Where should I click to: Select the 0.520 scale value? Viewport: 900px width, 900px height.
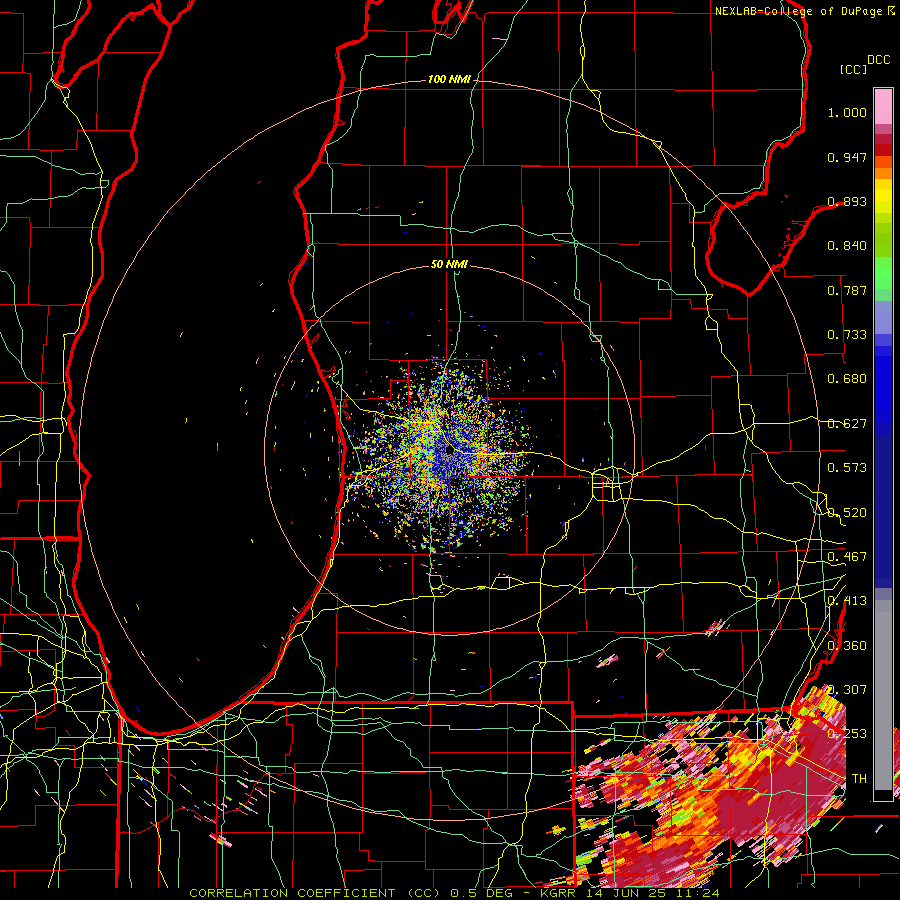[847, 513]
